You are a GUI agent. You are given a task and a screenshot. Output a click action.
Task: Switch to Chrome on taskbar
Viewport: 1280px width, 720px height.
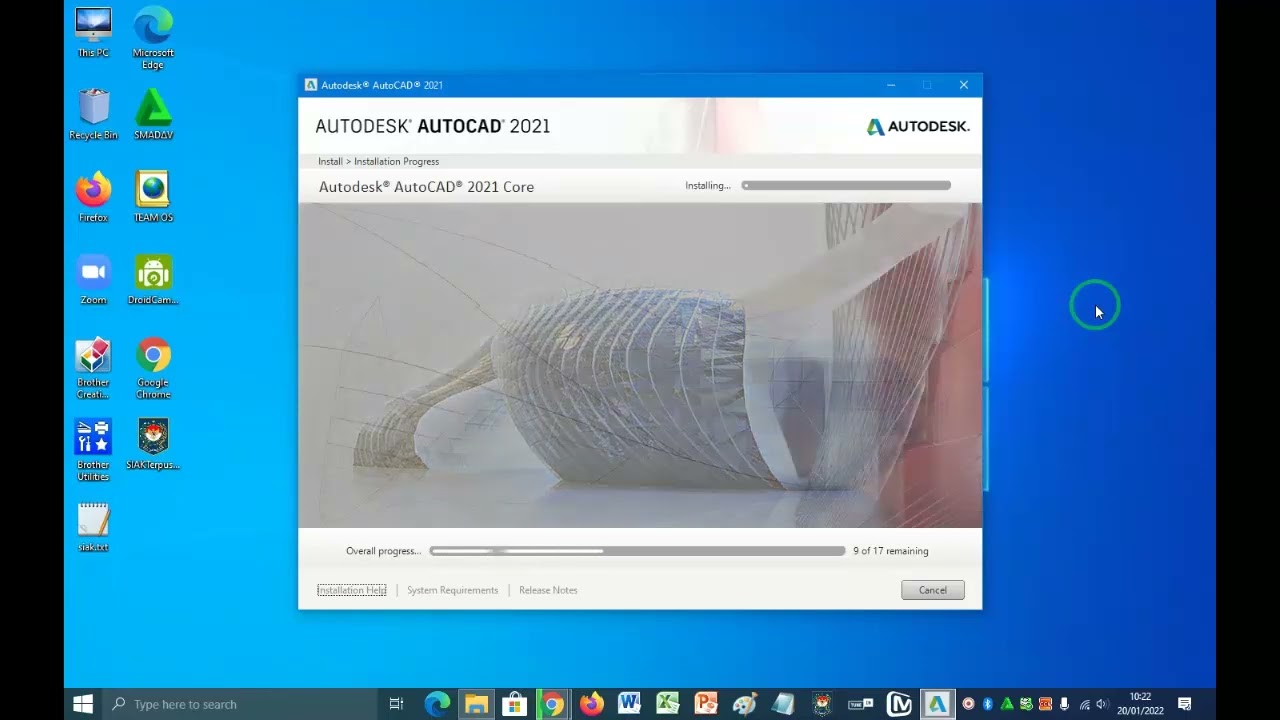click(552, 704)
